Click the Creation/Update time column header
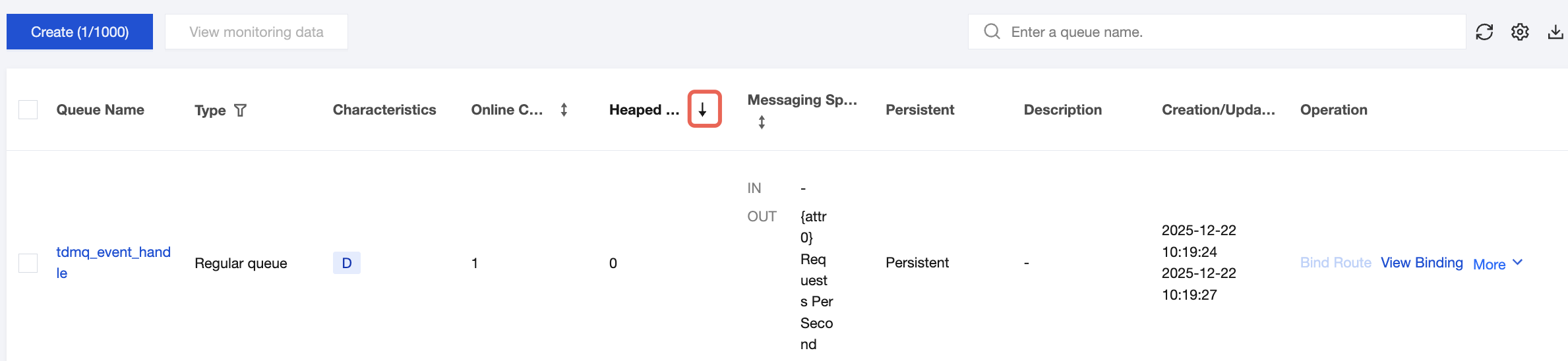Screen dimensions: 1568x361 click(1218, 110)
